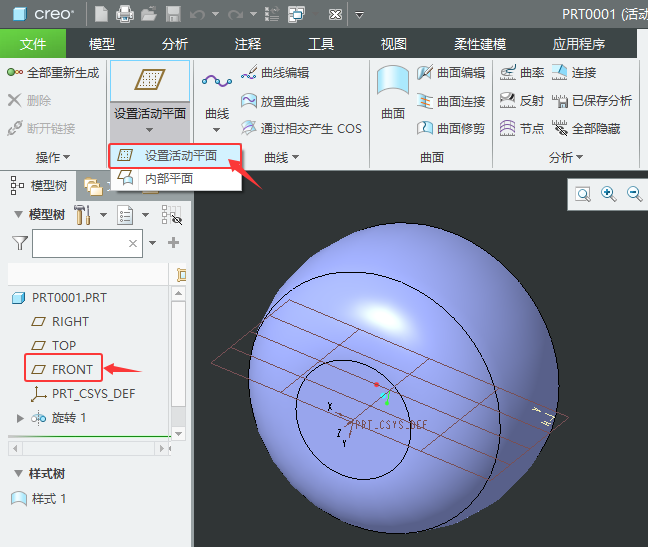648x547 pixels.
Task: Click the 连接 analysis tool
Action: 574,73
